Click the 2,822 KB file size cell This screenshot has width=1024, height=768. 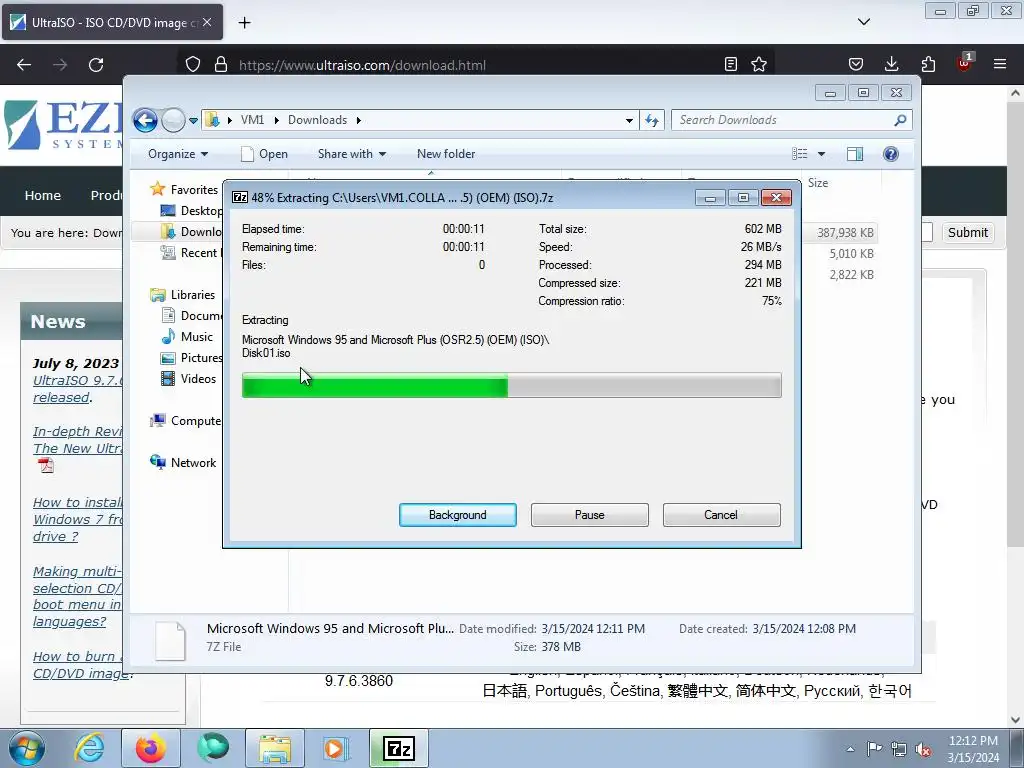click(x=851, y=274)
